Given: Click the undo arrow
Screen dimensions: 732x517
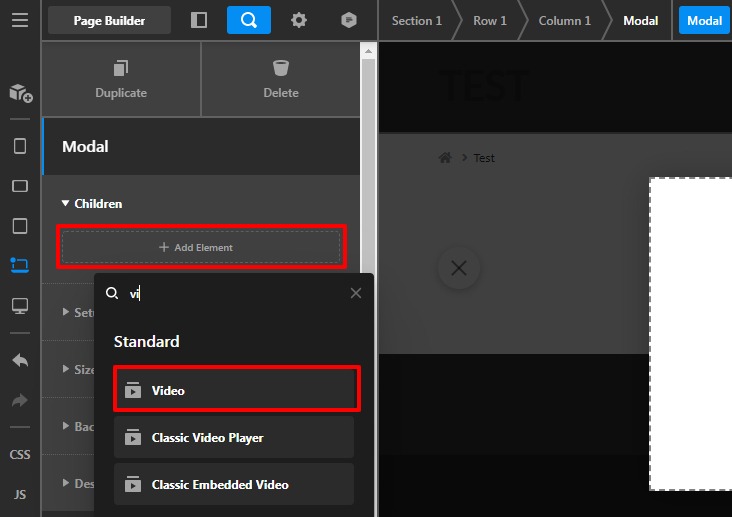Looking at the screenshot, I should click(20, 360).
